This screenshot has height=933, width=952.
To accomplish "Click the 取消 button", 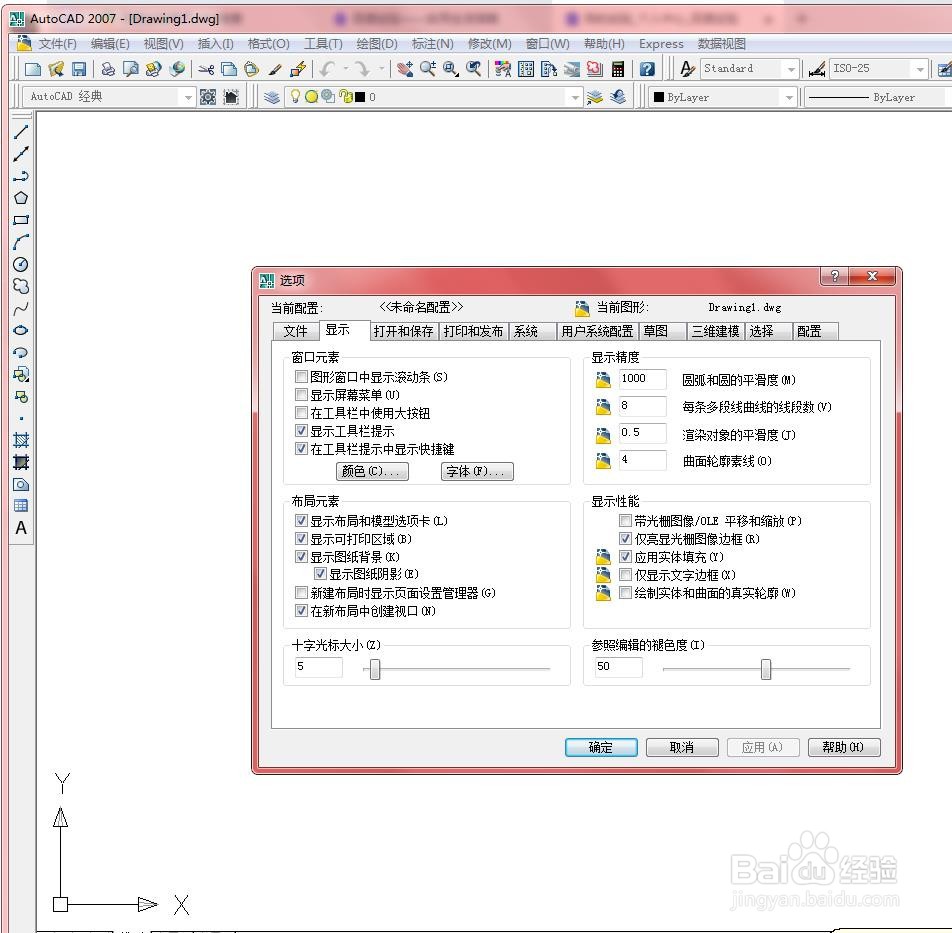I will coord(682,747).
